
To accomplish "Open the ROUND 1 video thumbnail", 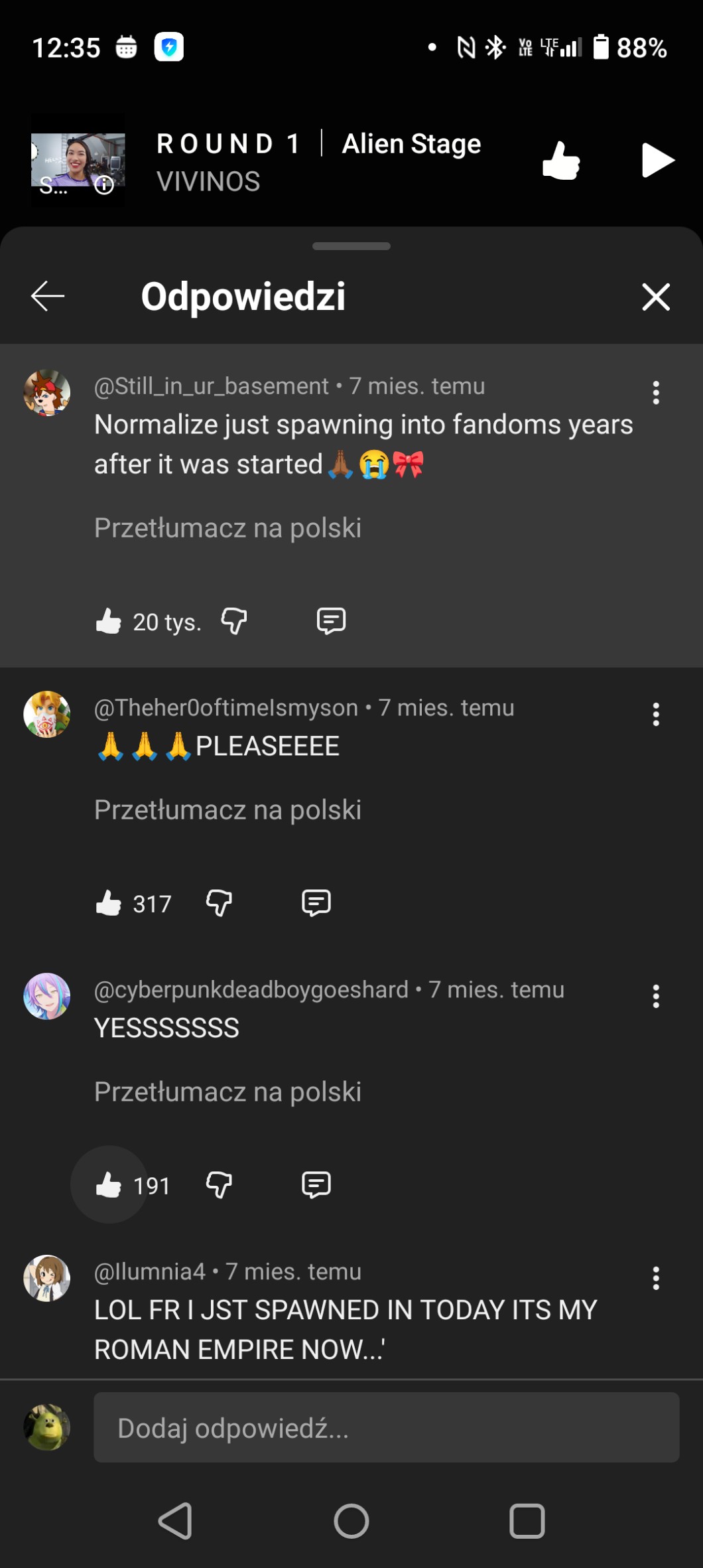I will (78, 161).
